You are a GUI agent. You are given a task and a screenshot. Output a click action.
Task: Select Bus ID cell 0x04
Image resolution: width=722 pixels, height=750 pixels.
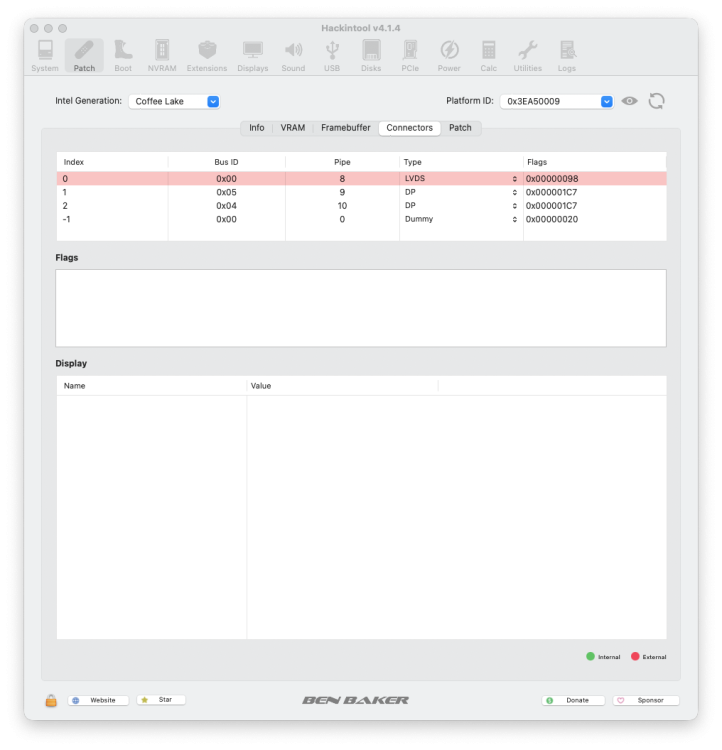[x=226, y=206]
